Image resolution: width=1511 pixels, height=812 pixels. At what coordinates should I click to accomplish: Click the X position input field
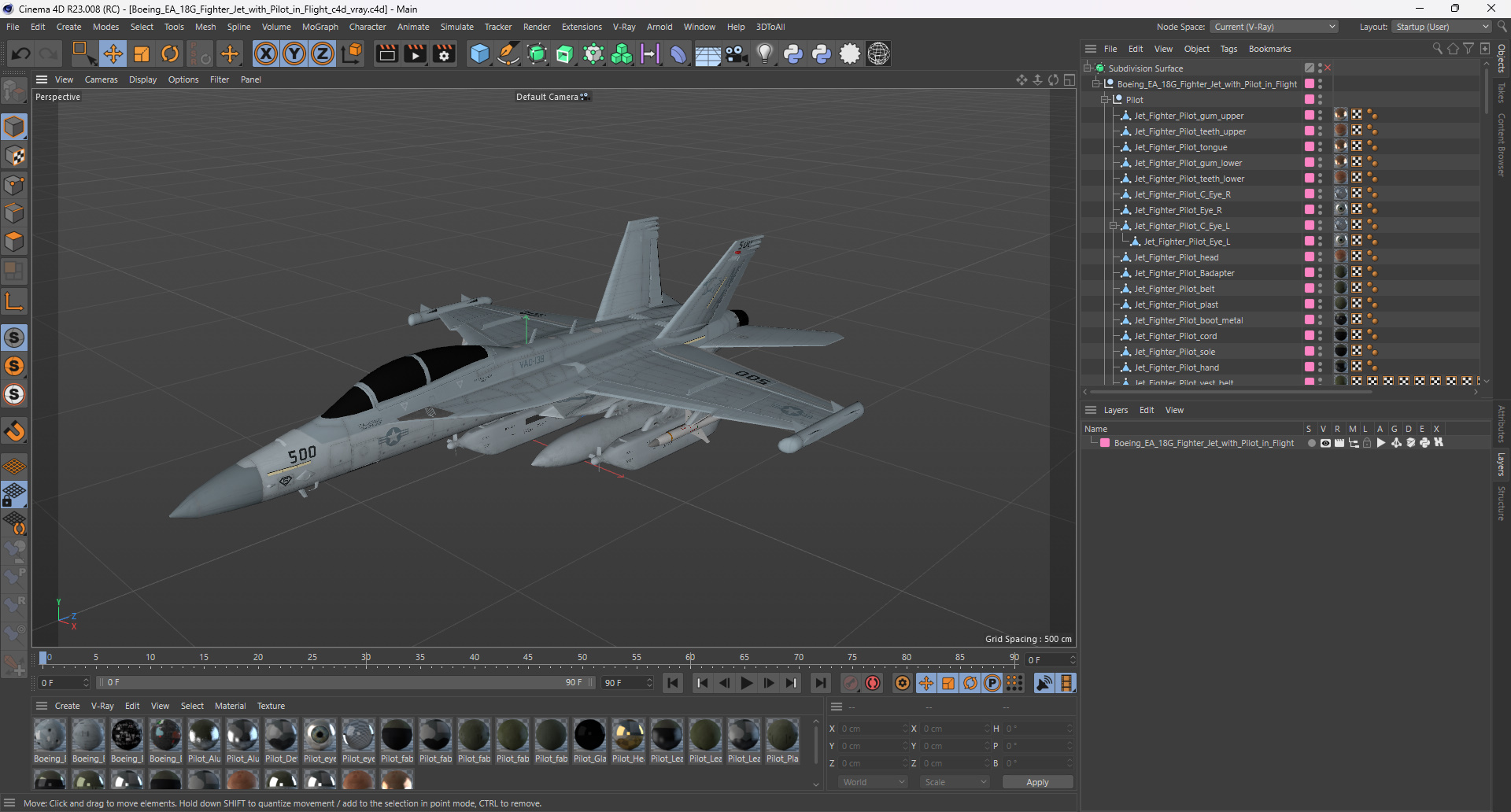[x=872, y=729]
